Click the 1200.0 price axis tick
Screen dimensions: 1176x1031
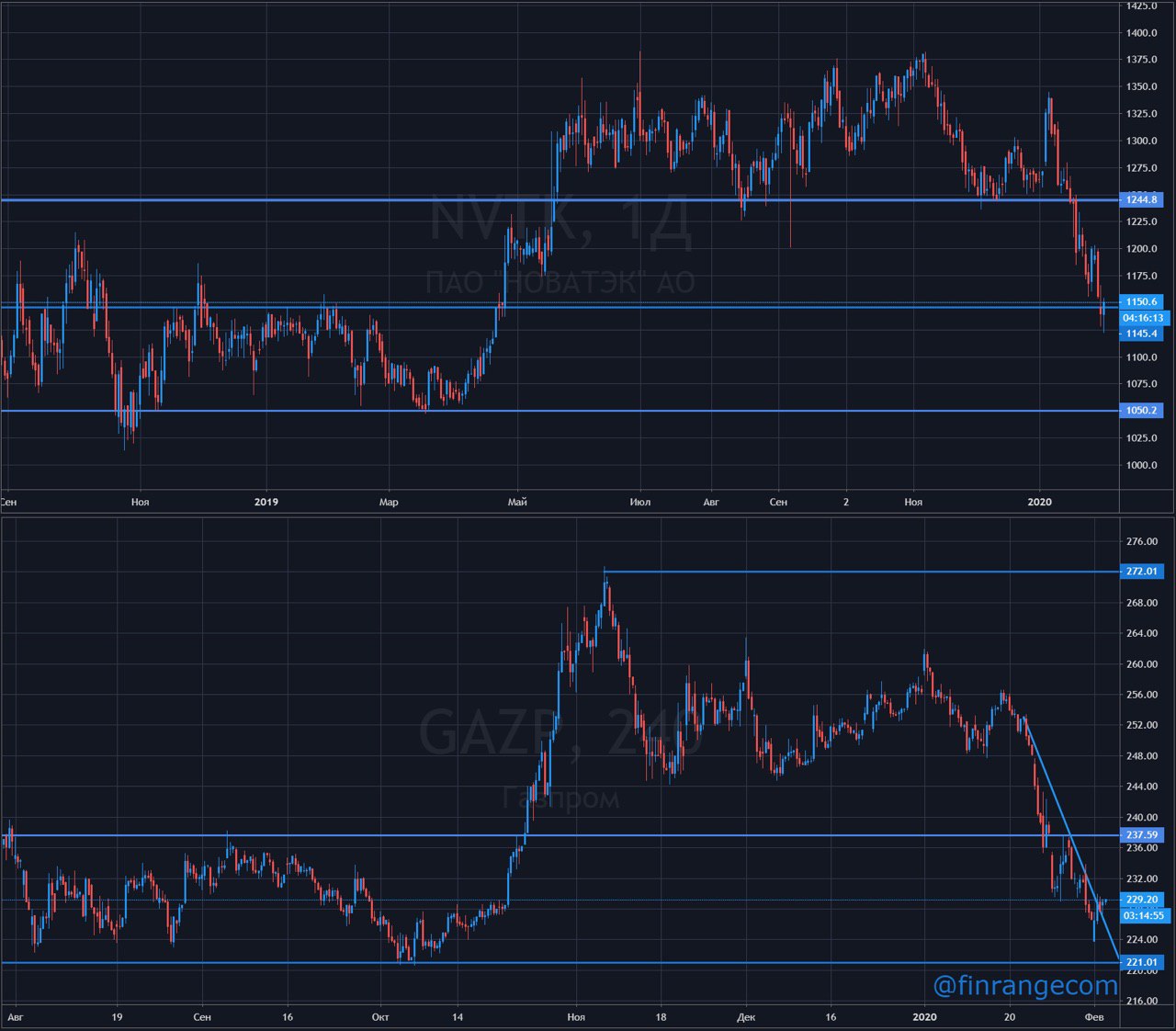click(1142, 249)
